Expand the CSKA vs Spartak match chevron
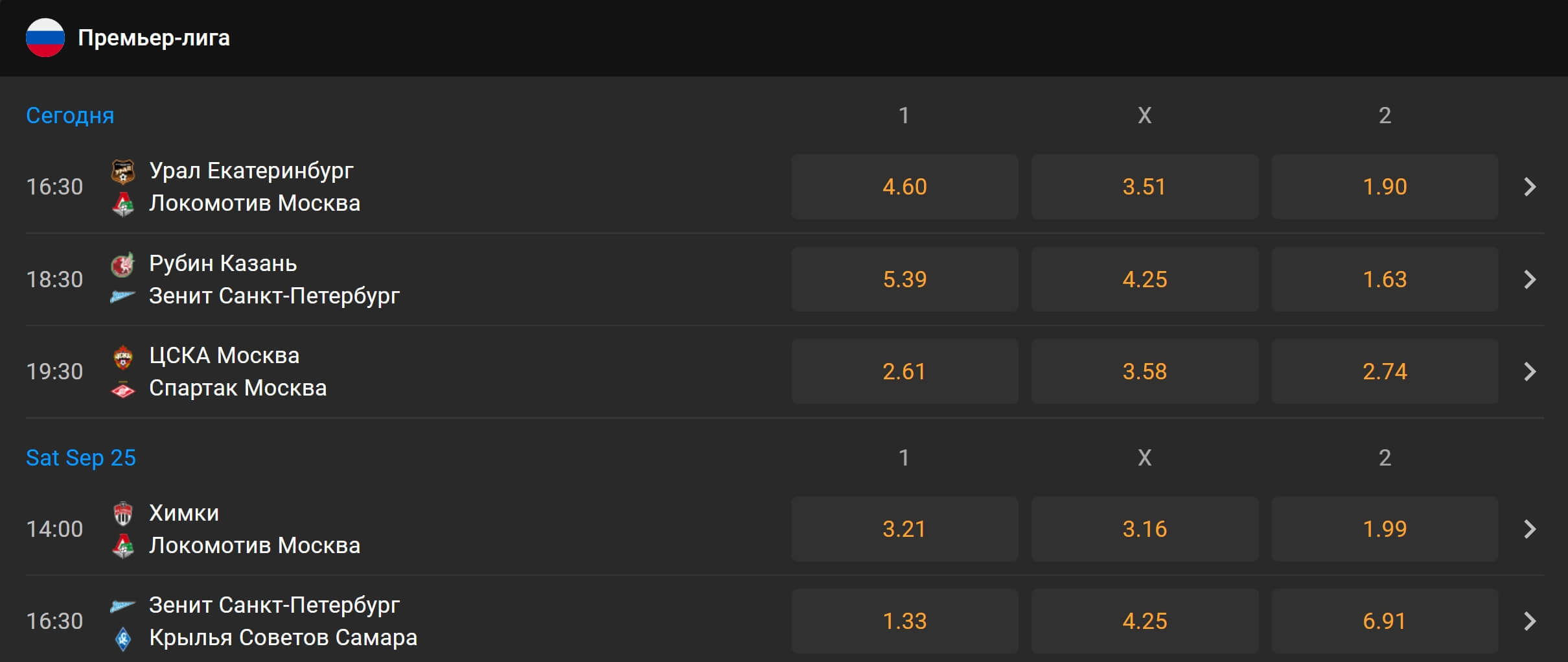Image resolution: width=1568 pixels, height=662 pixels. (1530, 372)
